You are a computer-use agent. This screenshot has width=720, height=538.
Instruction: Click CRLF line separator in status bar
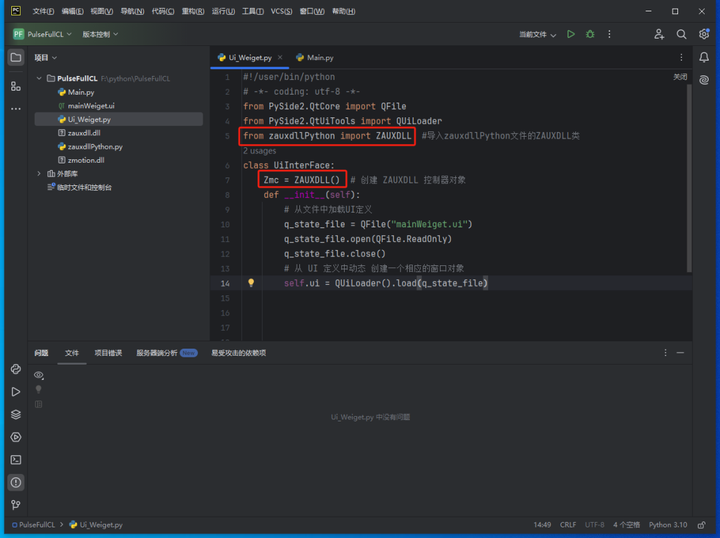click(x=568, y=525)
